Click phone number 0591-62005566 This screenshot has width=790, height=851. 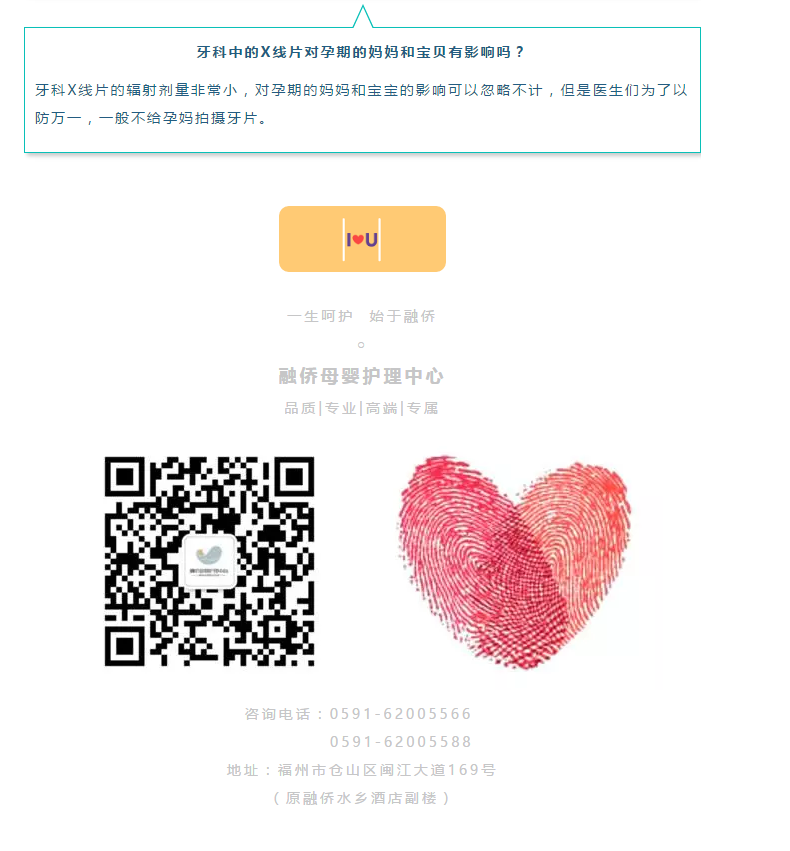tap(400, 714)
